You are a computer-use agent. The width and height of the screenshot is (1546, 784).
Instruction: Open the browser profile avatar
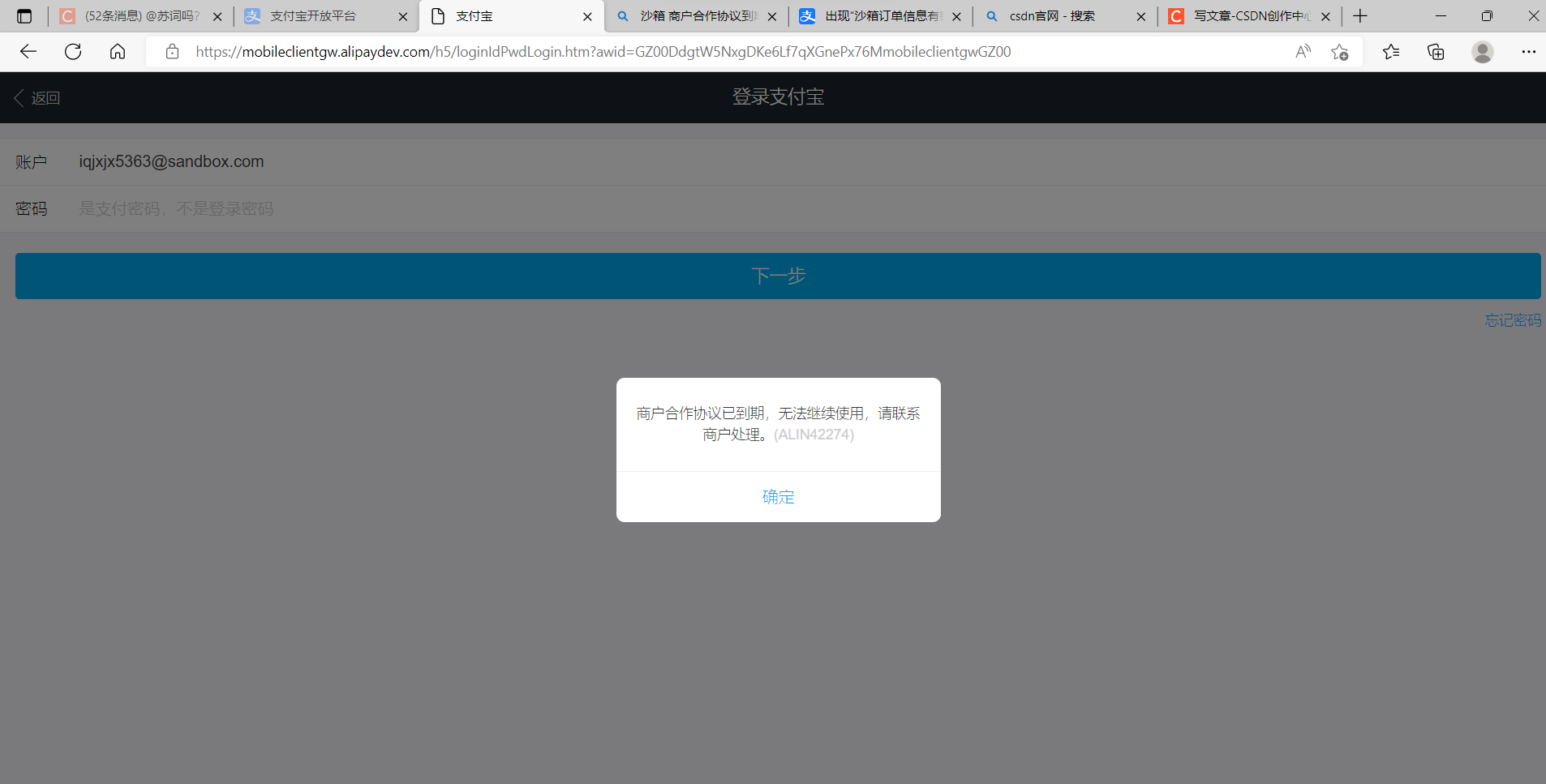(1482, 51)
